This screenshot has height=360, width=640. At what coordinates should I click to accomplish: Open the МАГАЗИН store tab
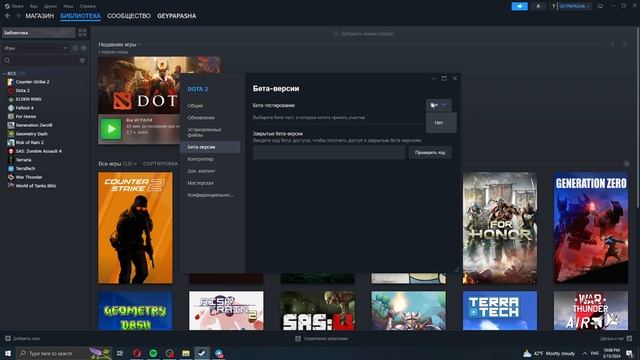coord(40,16)
